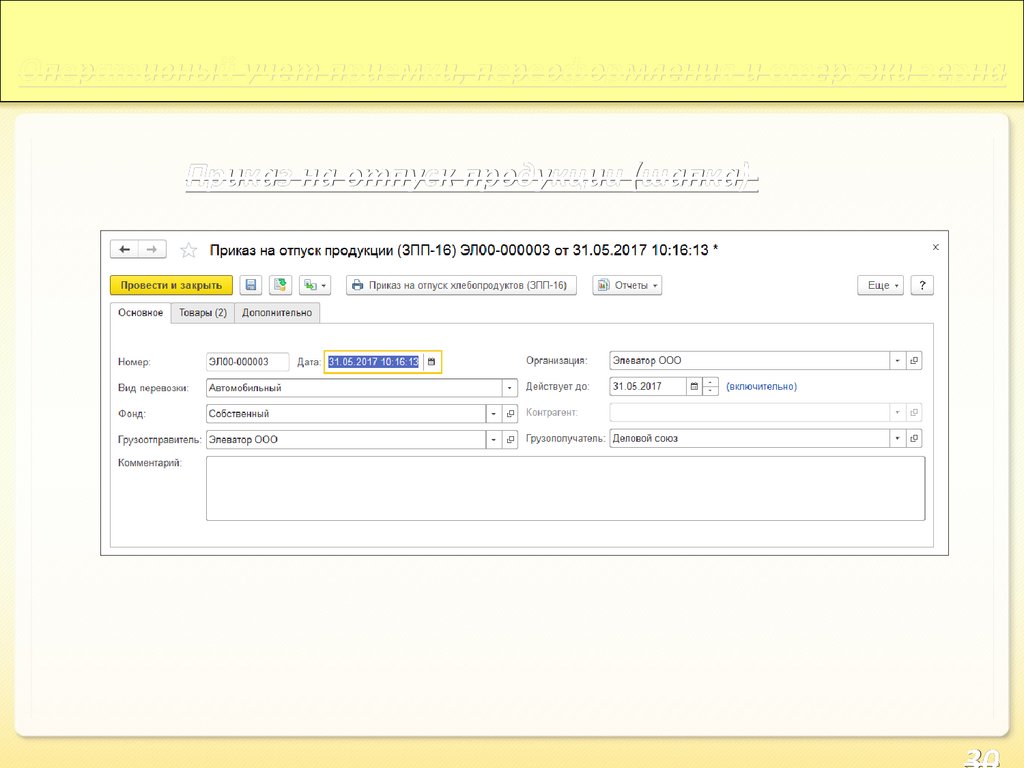Open the Еще menu
The image size is (1024, 768).
tap(880, 285)
